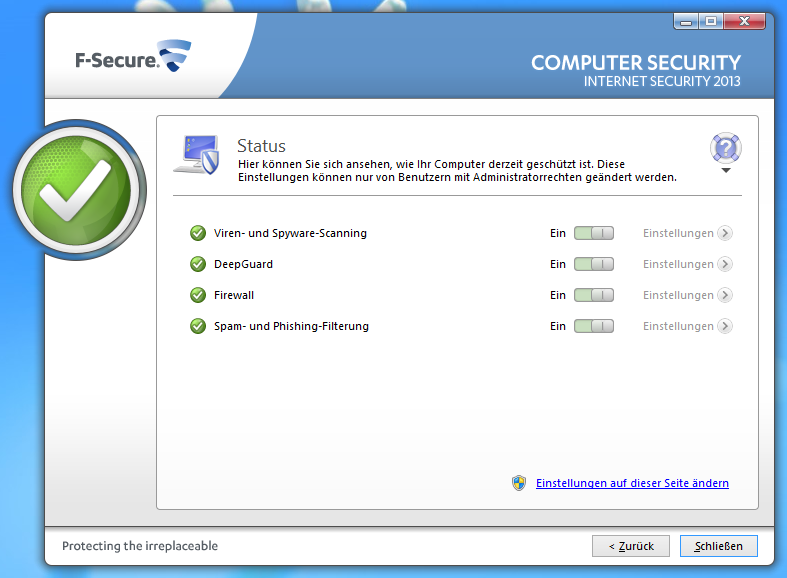The width and height of the screenshot is (787, 578).
Task: Click Ein status text for DeepGuard
Action: (558, 264)
